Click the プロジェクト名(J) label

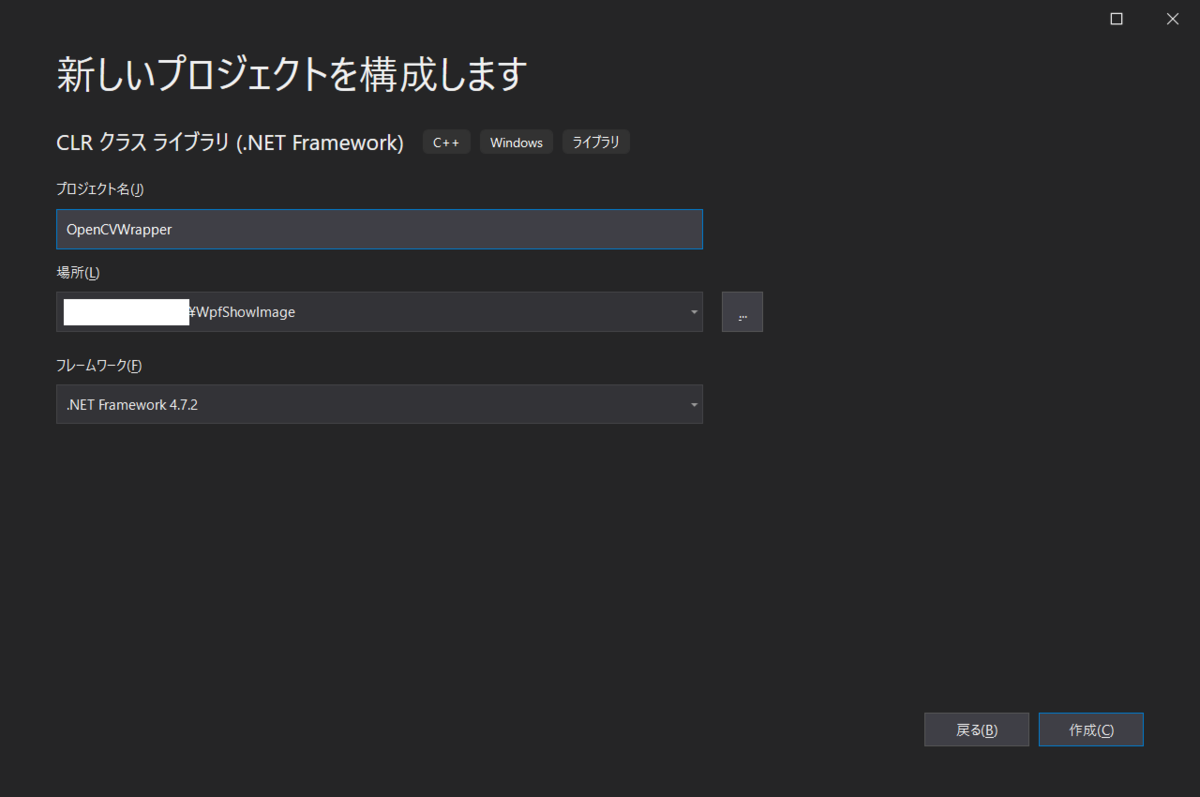(100, 189)
